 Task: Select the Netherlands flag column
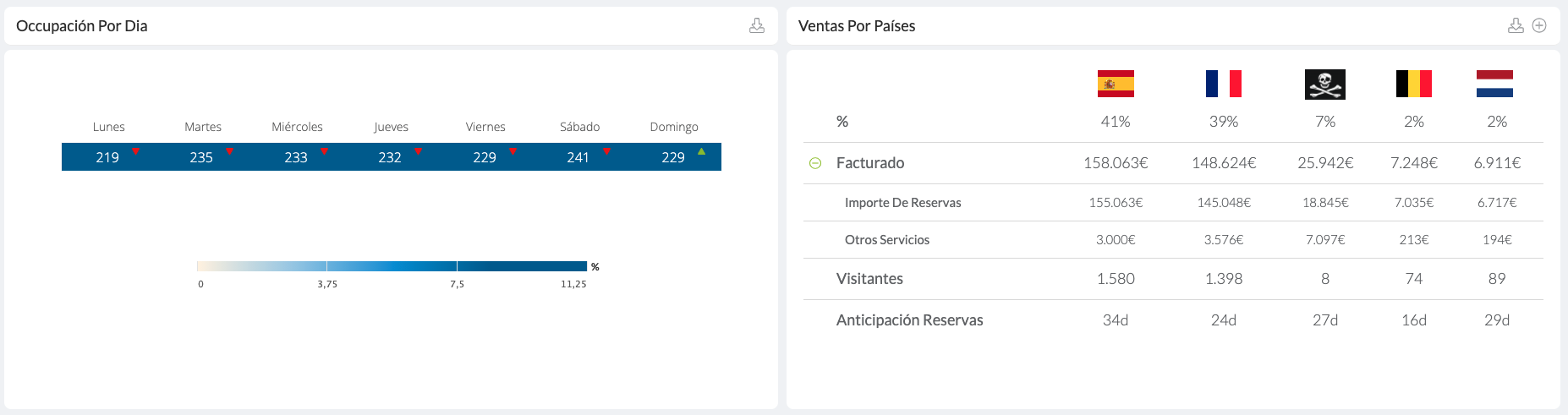[x=1494, y=84]
